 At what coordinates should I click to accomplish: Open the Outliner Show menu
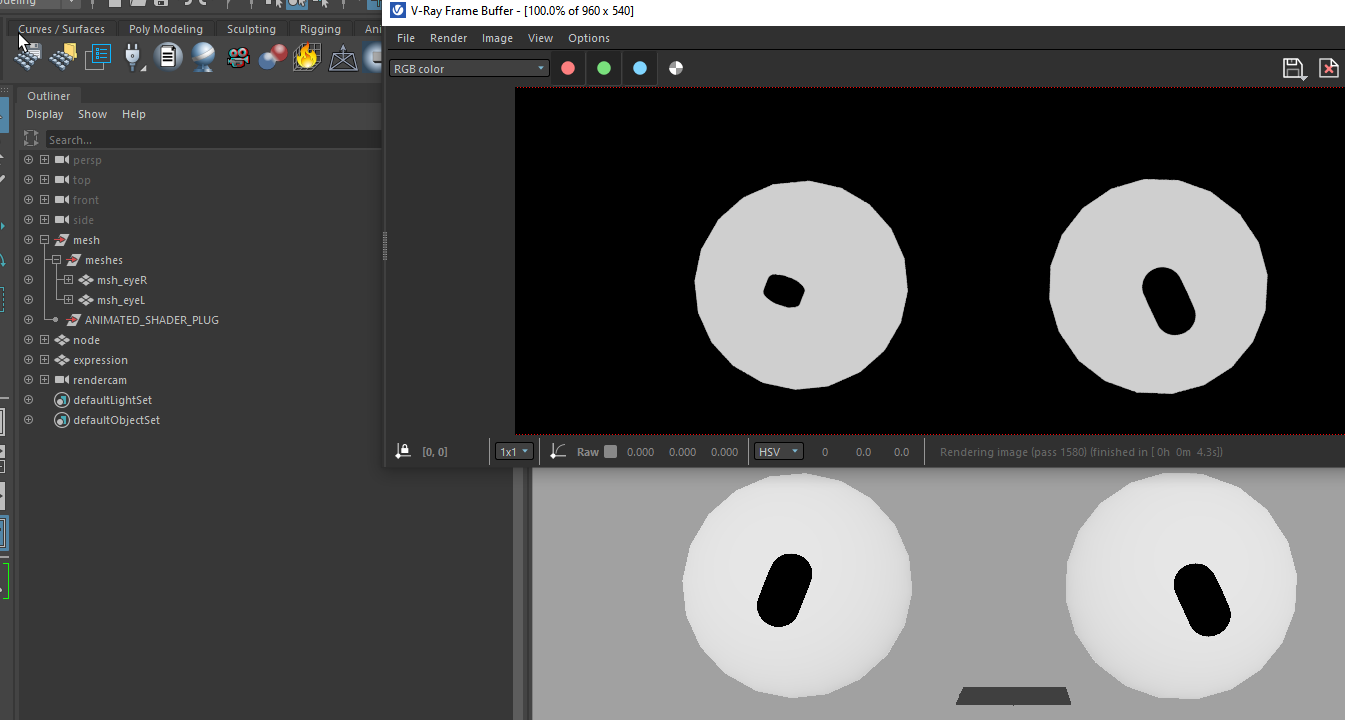click(x=92, y=114)
